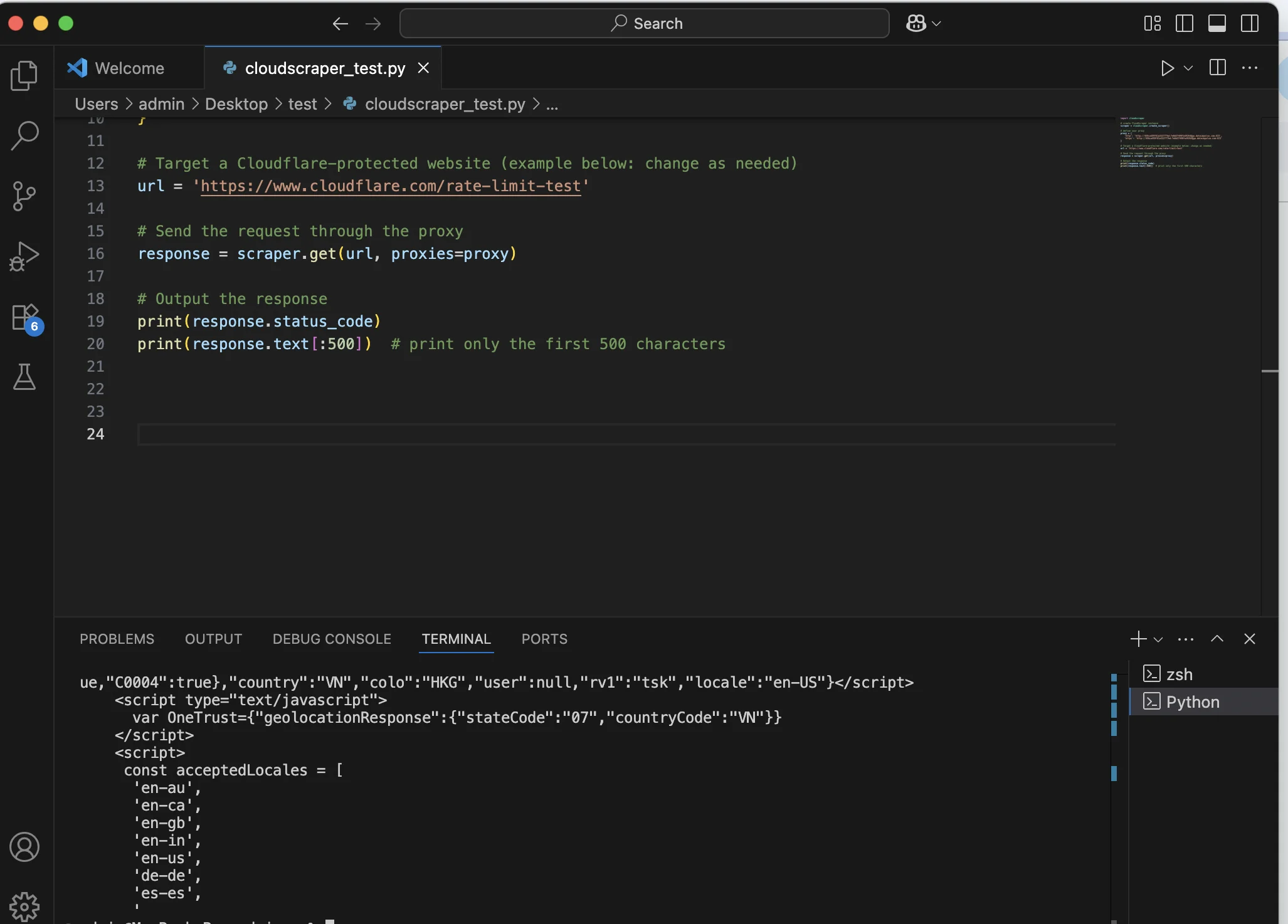Open the PORTS panel tab

(x=544, y=639)
